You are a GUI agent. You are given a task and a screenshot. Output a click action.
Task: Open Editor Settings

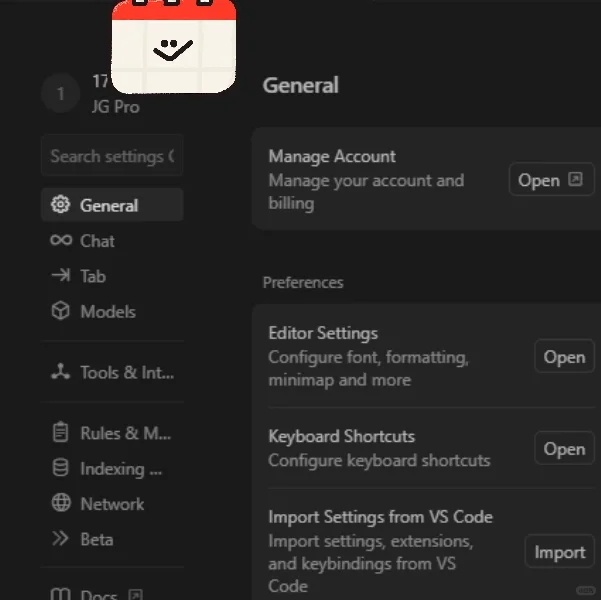pyautogui.click(x=564, y=357)
